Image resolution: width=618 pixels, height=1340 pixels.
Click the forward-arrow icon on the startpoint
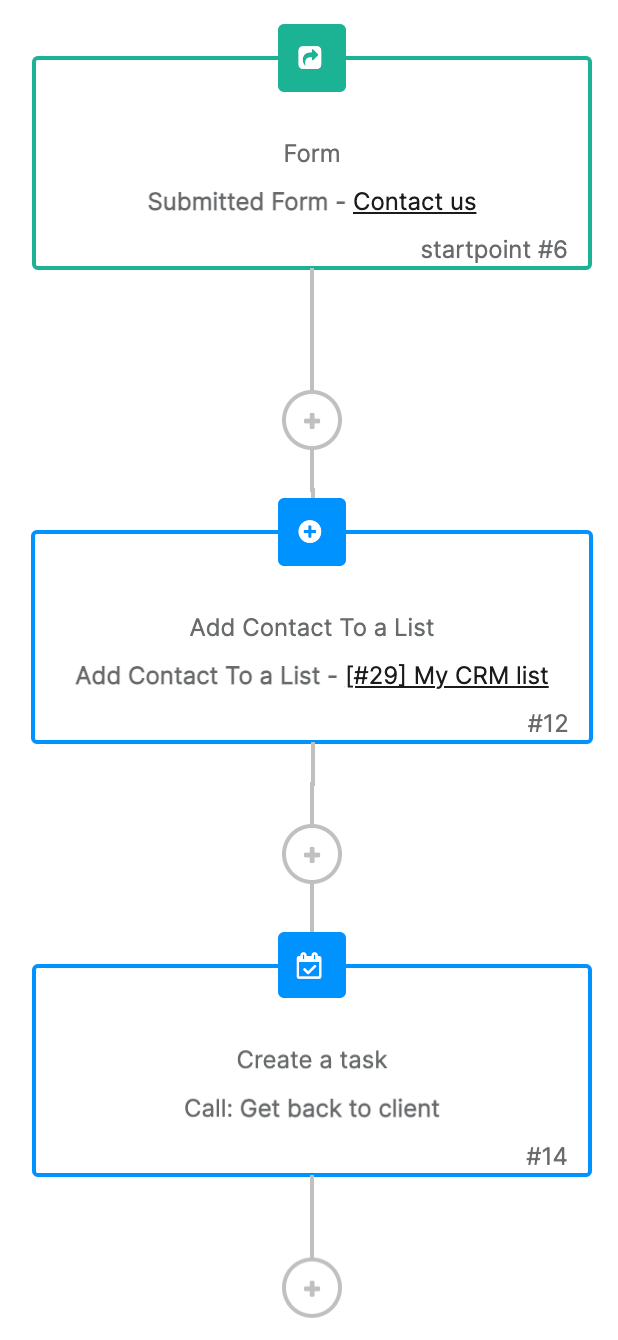311,58
